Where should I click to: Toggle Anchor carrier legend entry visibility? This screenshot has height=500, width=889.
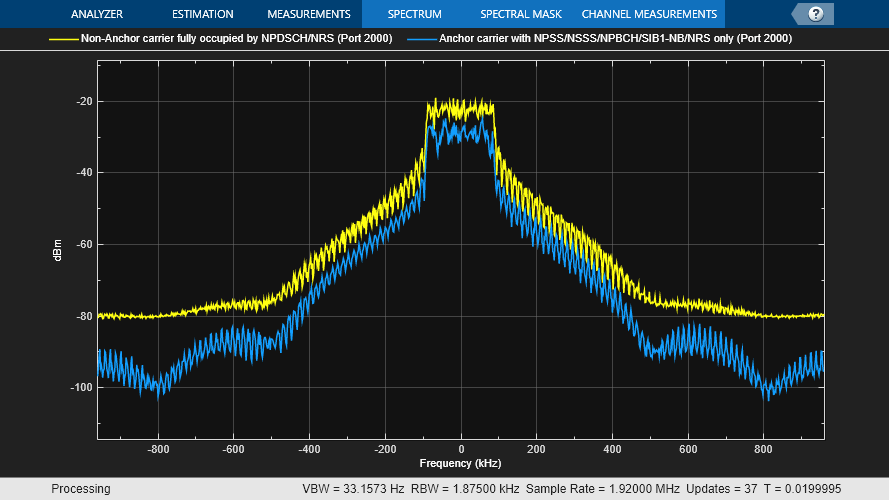[x=615, y=39]
